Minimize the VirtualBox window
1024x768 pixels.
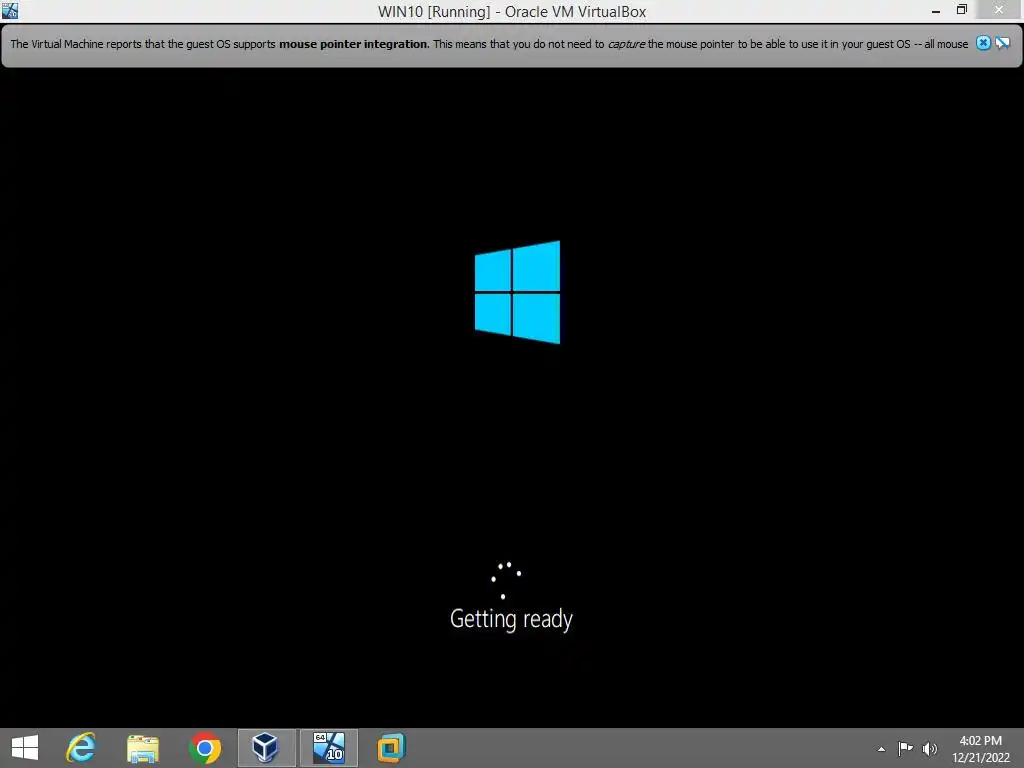pyautogui.click(x=935, y=10)
